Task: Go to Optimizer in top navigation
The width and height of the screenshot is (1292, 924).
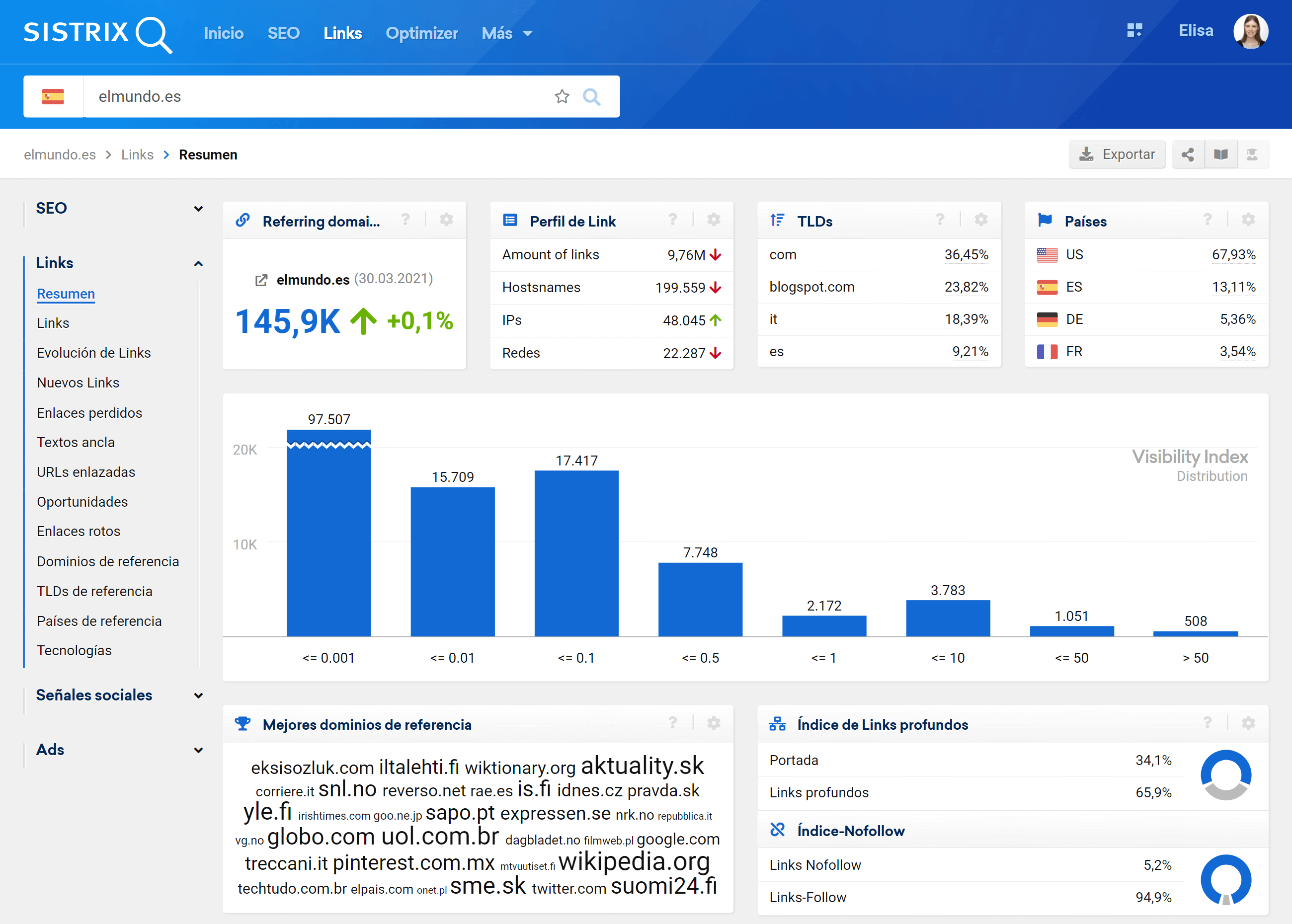Action: 421,34
